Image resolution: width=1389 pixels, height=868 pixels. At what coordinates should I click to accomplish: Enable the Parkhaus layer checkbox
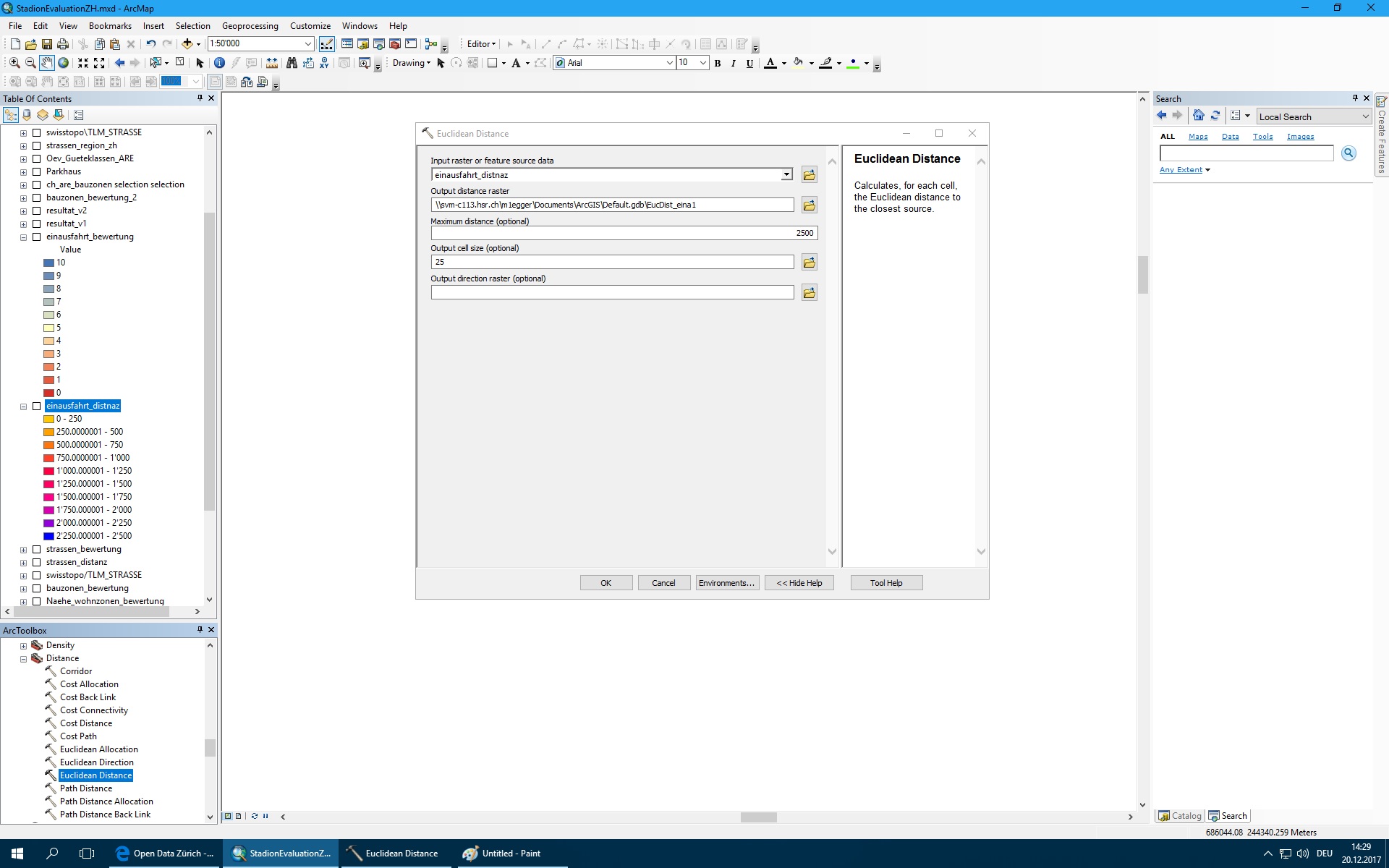[37, 172]
